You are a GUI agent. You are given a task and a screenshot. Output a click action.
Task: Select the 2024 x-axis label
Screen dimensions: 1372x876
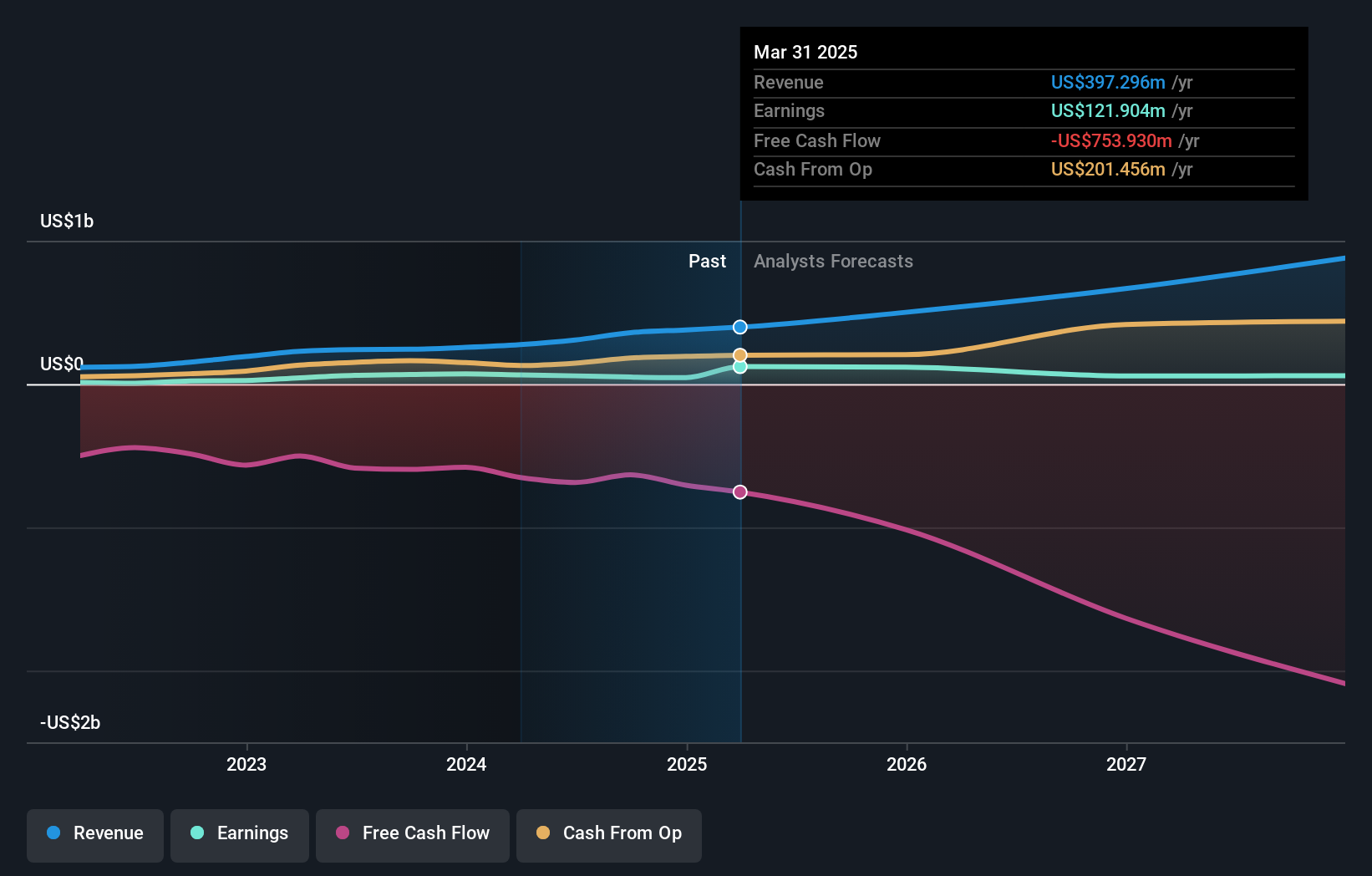(x=466, y=764)
